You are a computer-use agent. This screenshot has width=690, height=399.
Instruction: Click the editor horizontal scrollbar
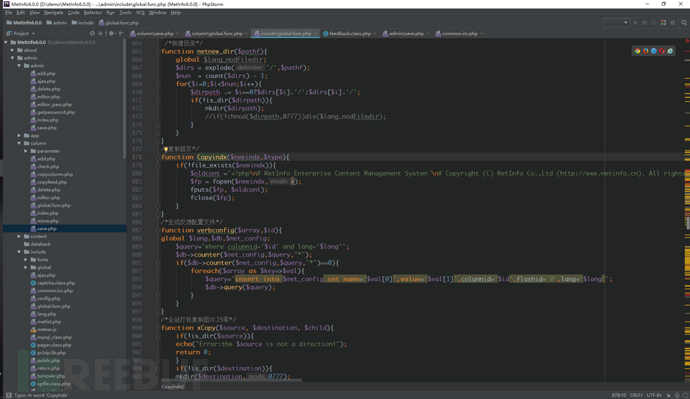coord(231,380)
